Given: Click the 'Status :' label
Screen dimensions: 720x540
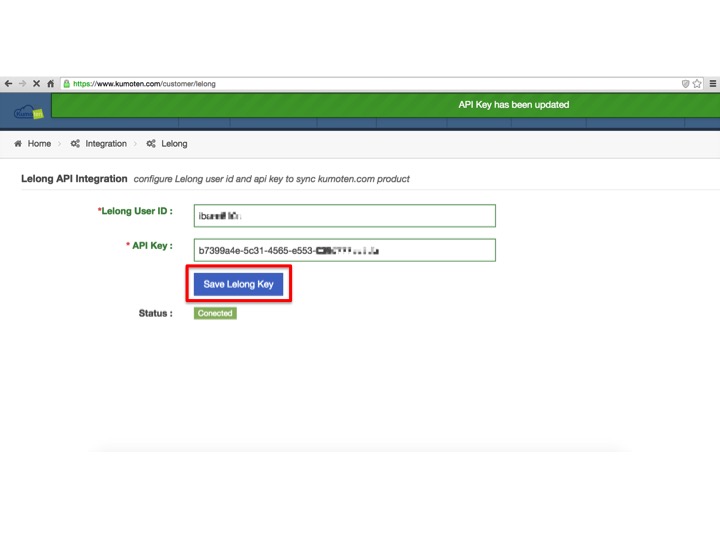Looking at the screenshot, I should pyautogui.click(x=156, y=313).
